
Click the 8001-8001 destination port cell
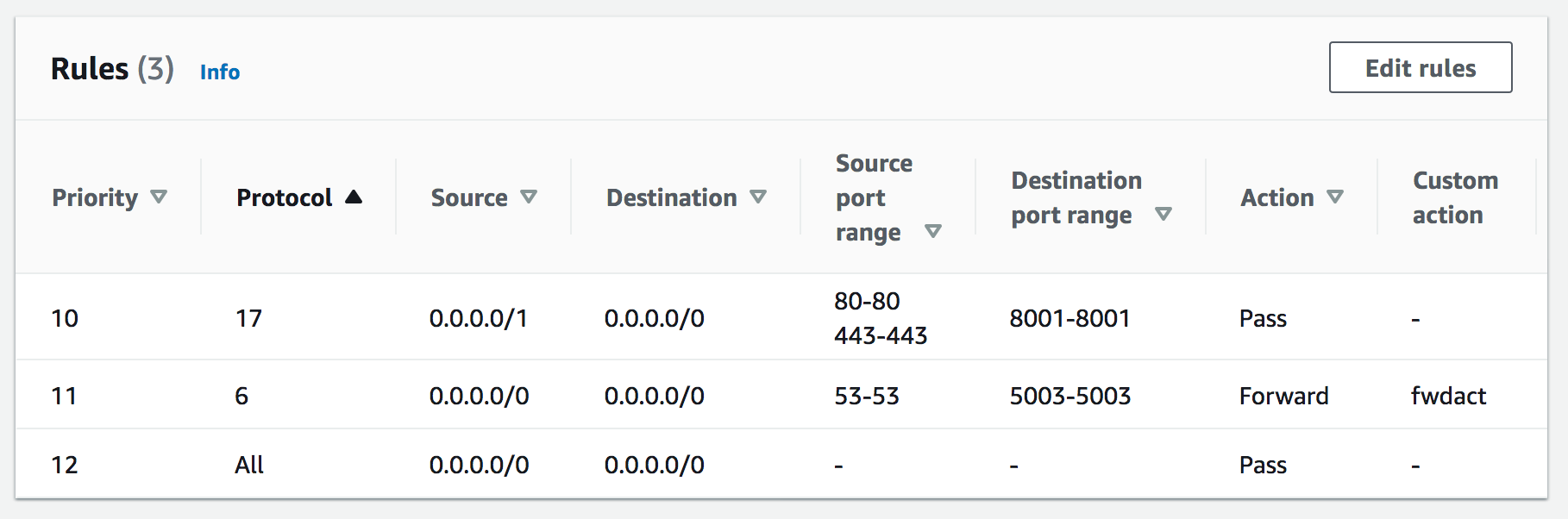coord(1069,318)
